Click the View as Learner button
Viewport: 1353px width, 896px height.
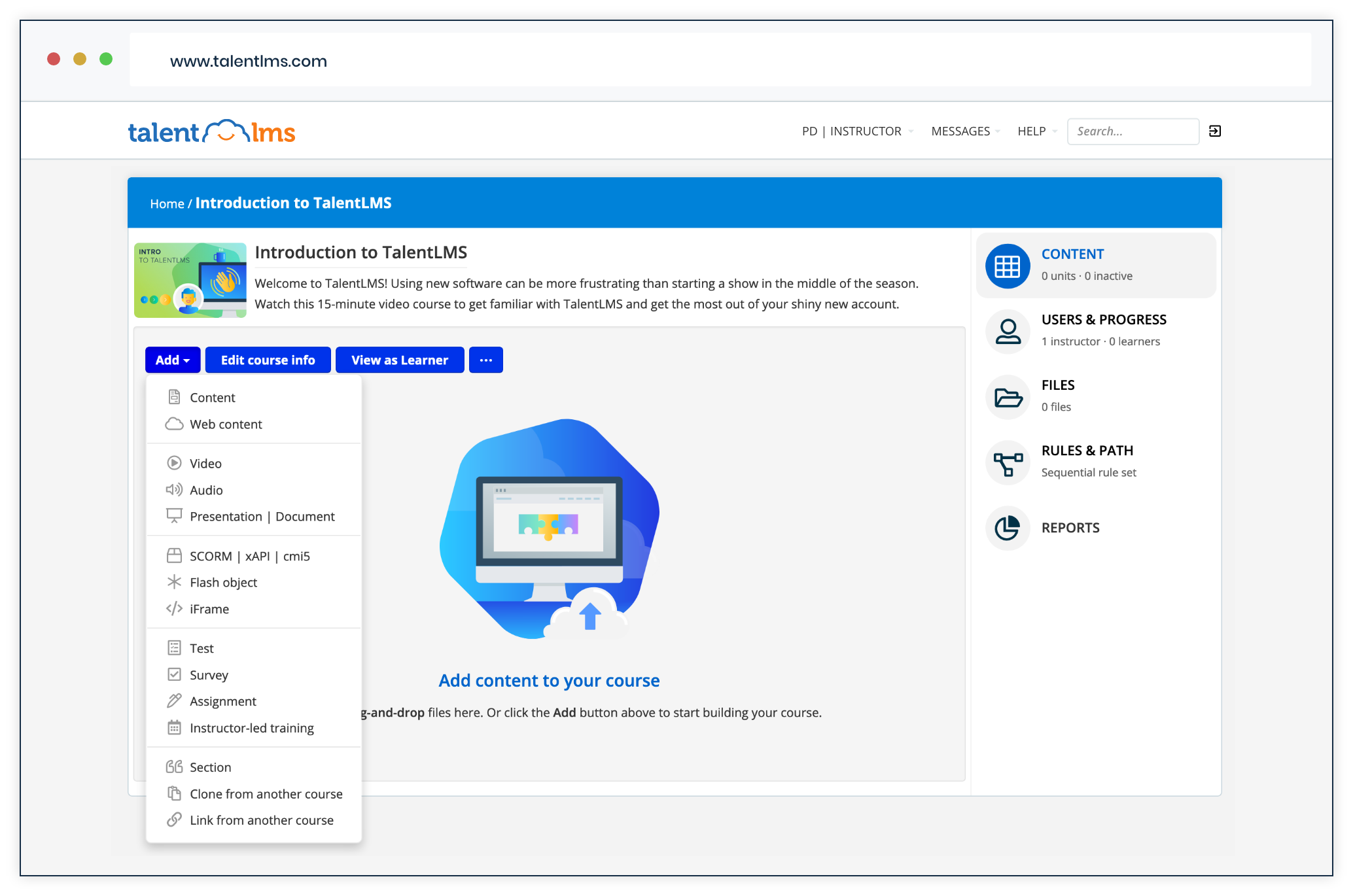click(x=400, y=360)
